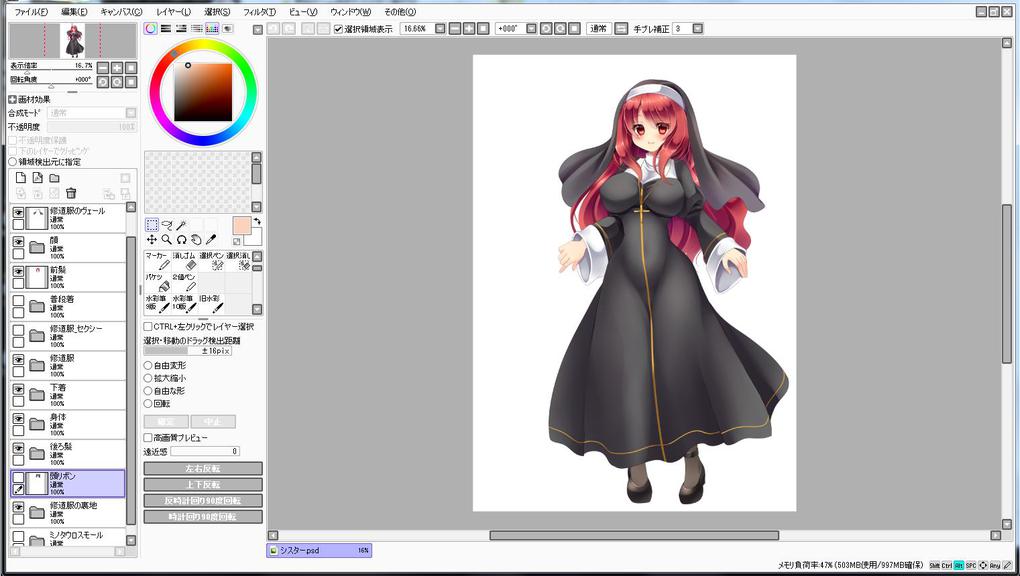Toggle 選択領域表示 checkbox in toolbar
The width and height of the screenshot is (1020, 576).
click(338, 29)
